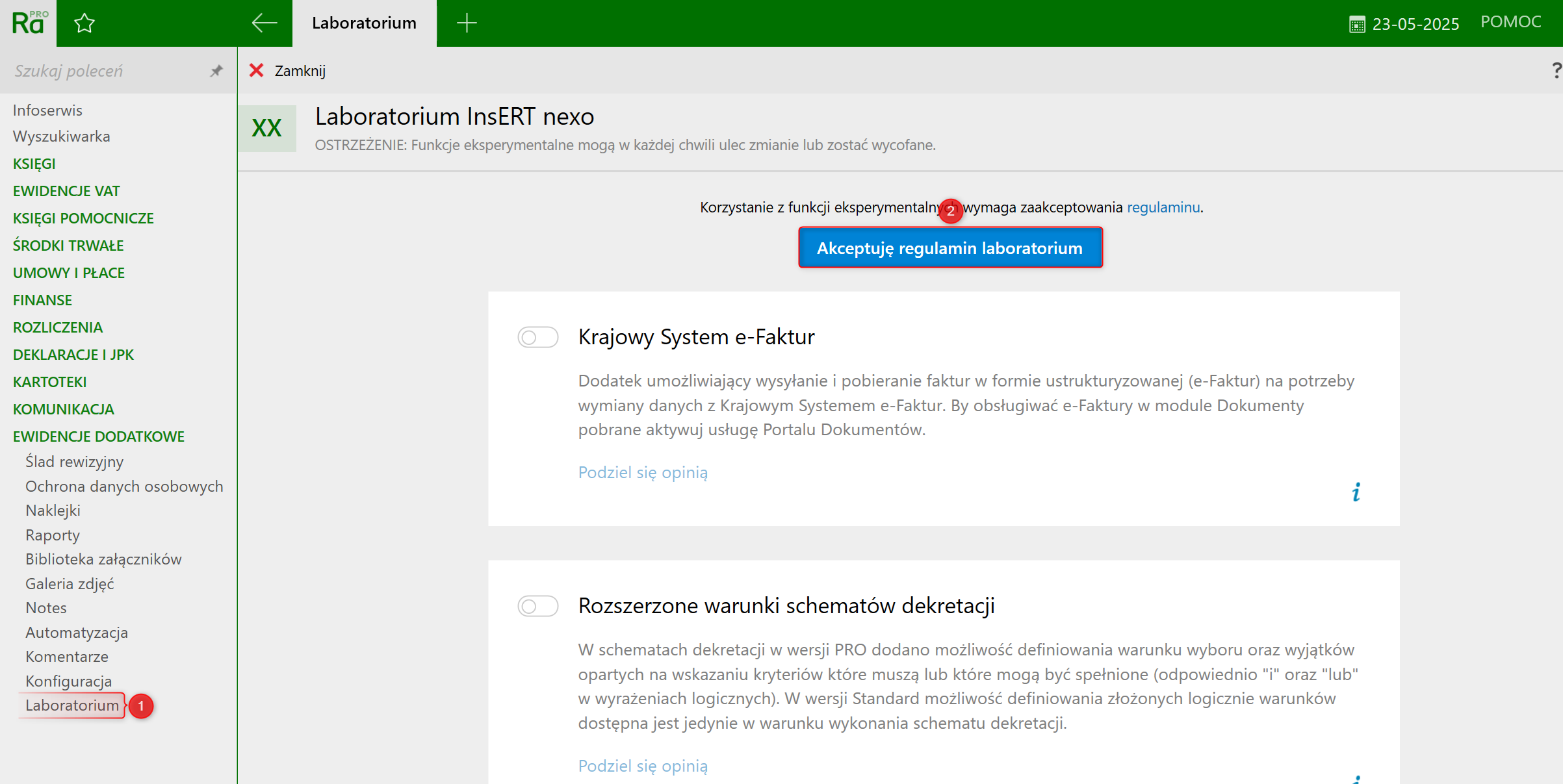The height and width of the screenshot is (784, 1563).
Task: Open the POMOC menu
Action: [x=1510, y=22]
